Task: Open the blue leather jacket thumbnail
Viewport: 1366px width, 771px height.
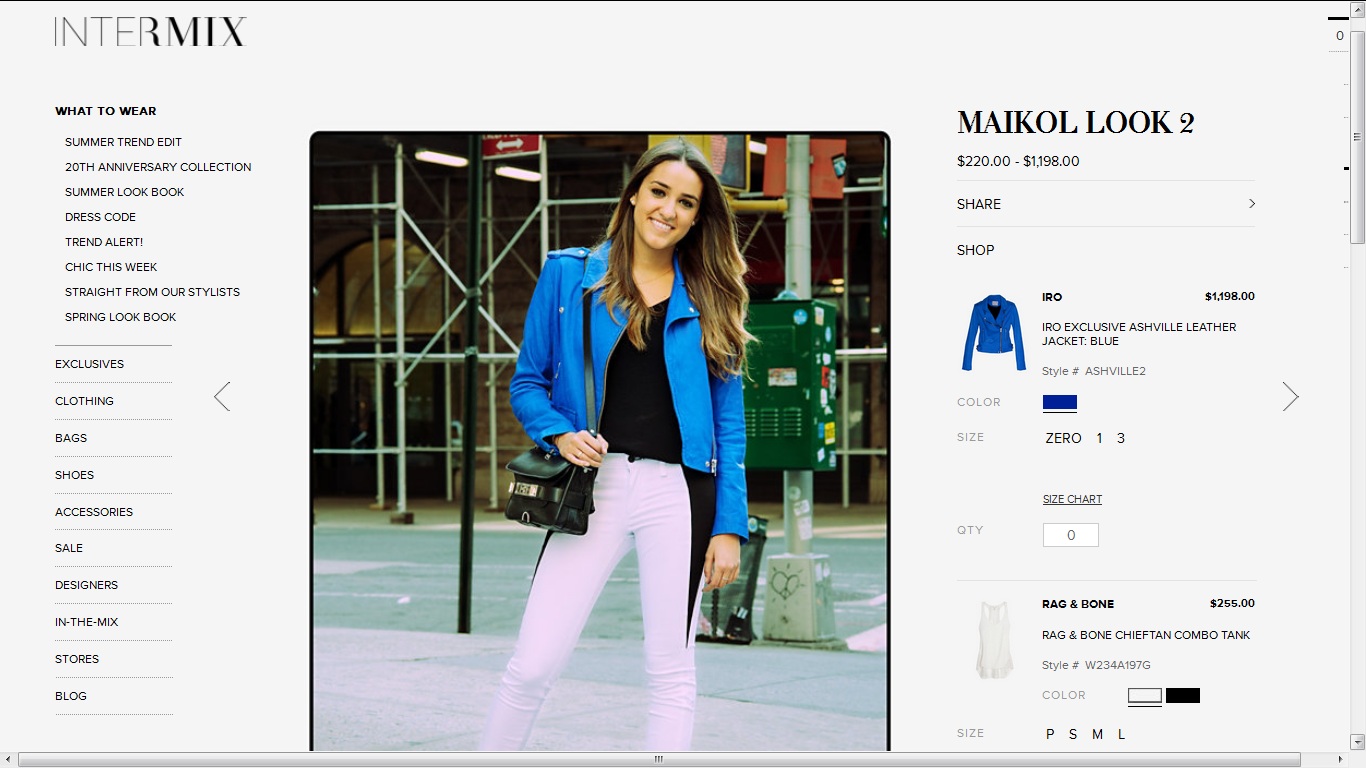Action: point(994,333)
